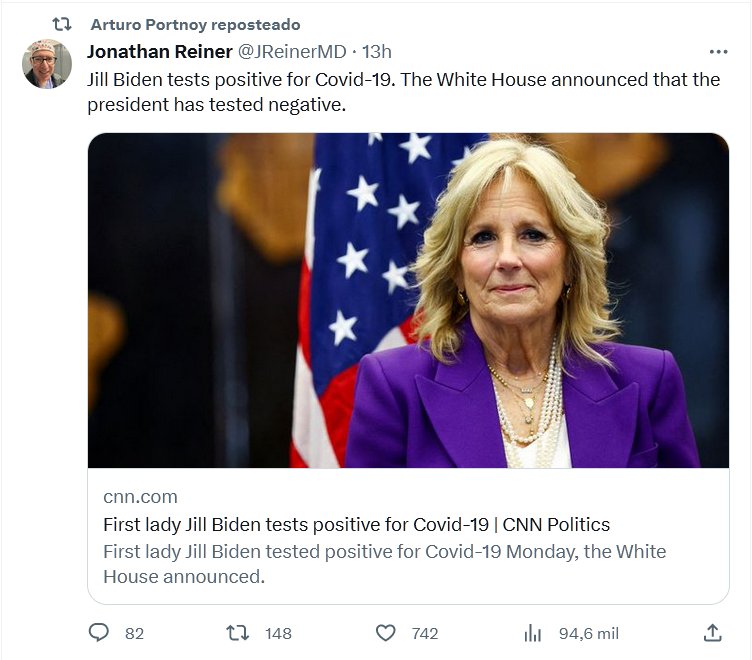Open Jonathan Reiner's profile avatar

(47, 64)
